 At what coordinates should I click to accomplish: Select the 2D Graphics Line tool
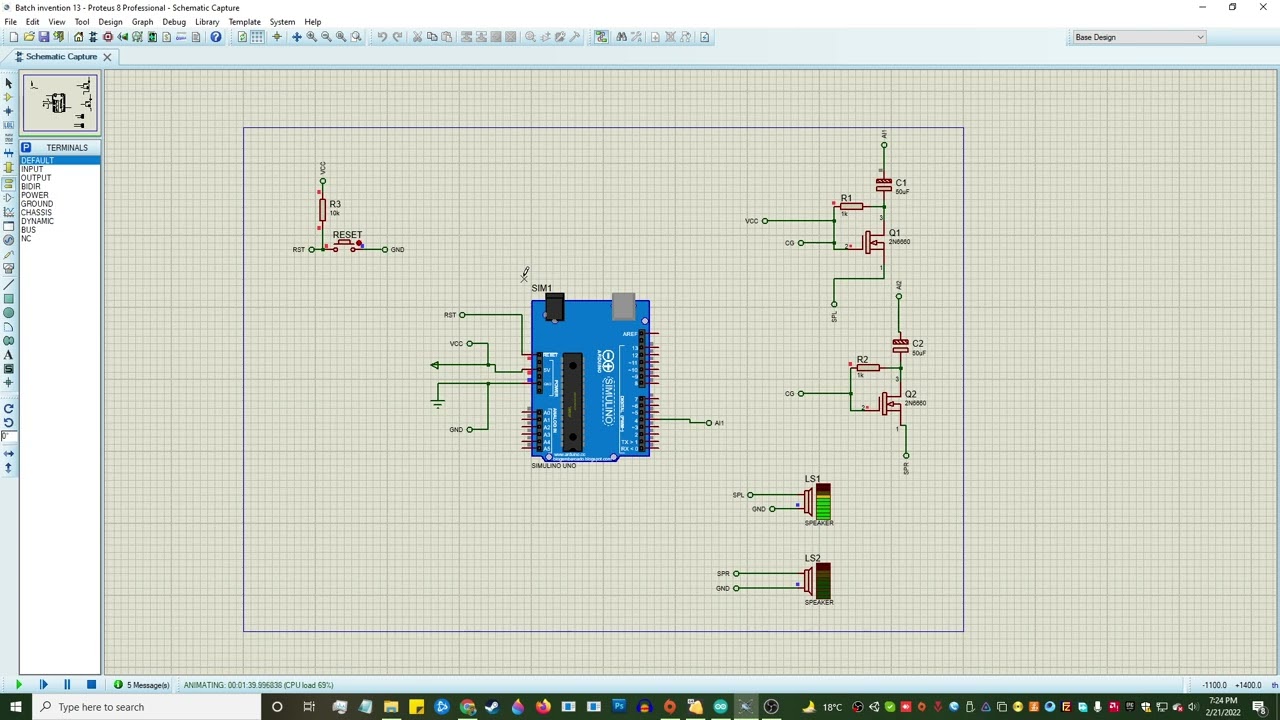(9, 285)
